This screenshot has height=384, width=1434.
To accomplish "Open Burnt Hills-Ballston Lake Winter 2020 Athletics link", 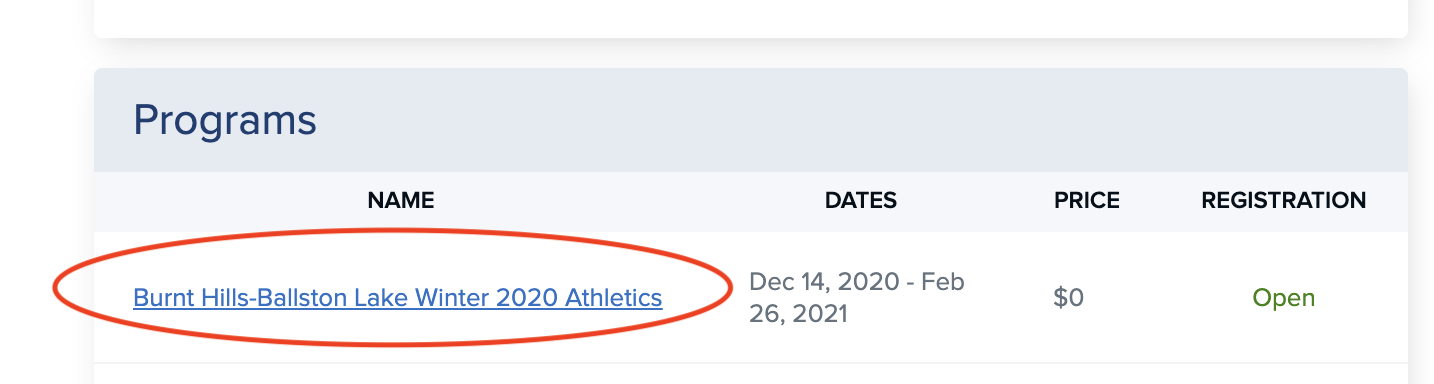I will click(x=397, y=297).
